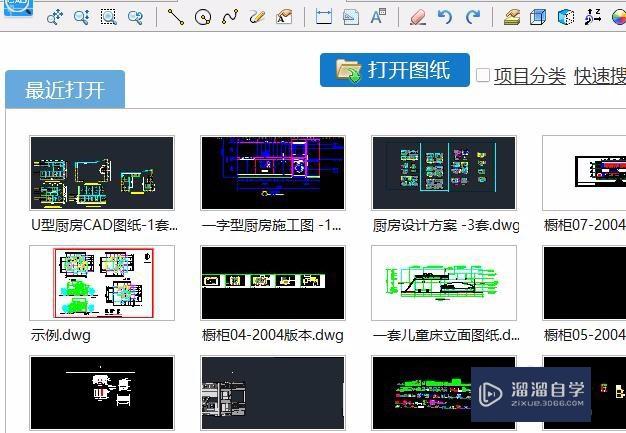Click the file name 橱柜07-2004
626x433 pixels.
[x=585, y=225]
